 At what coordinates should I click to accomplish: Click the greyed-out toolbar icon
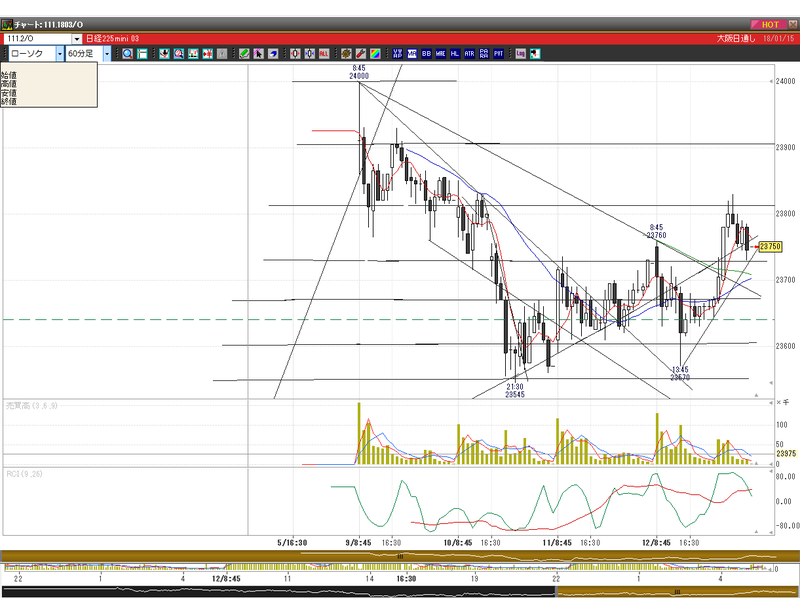click(222, 54)
